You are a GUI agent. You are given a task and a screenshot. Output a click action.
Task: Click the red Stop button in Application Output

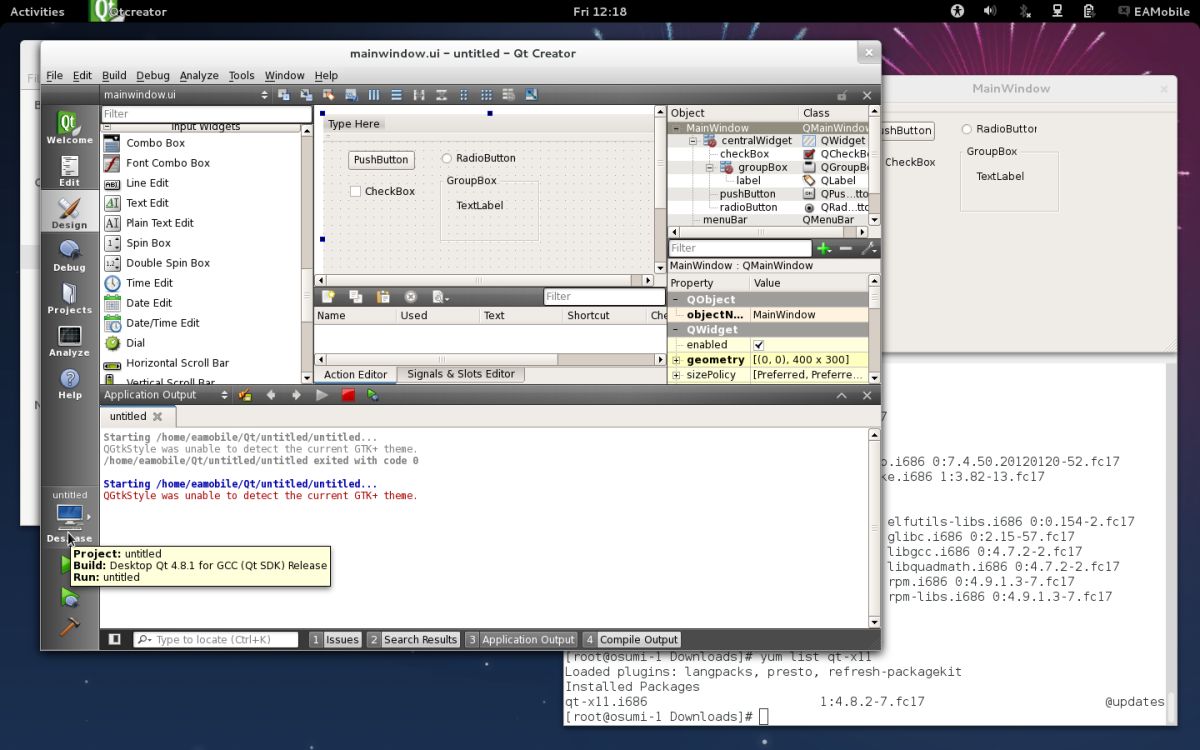pyautogui.click(x=348, y=395)
